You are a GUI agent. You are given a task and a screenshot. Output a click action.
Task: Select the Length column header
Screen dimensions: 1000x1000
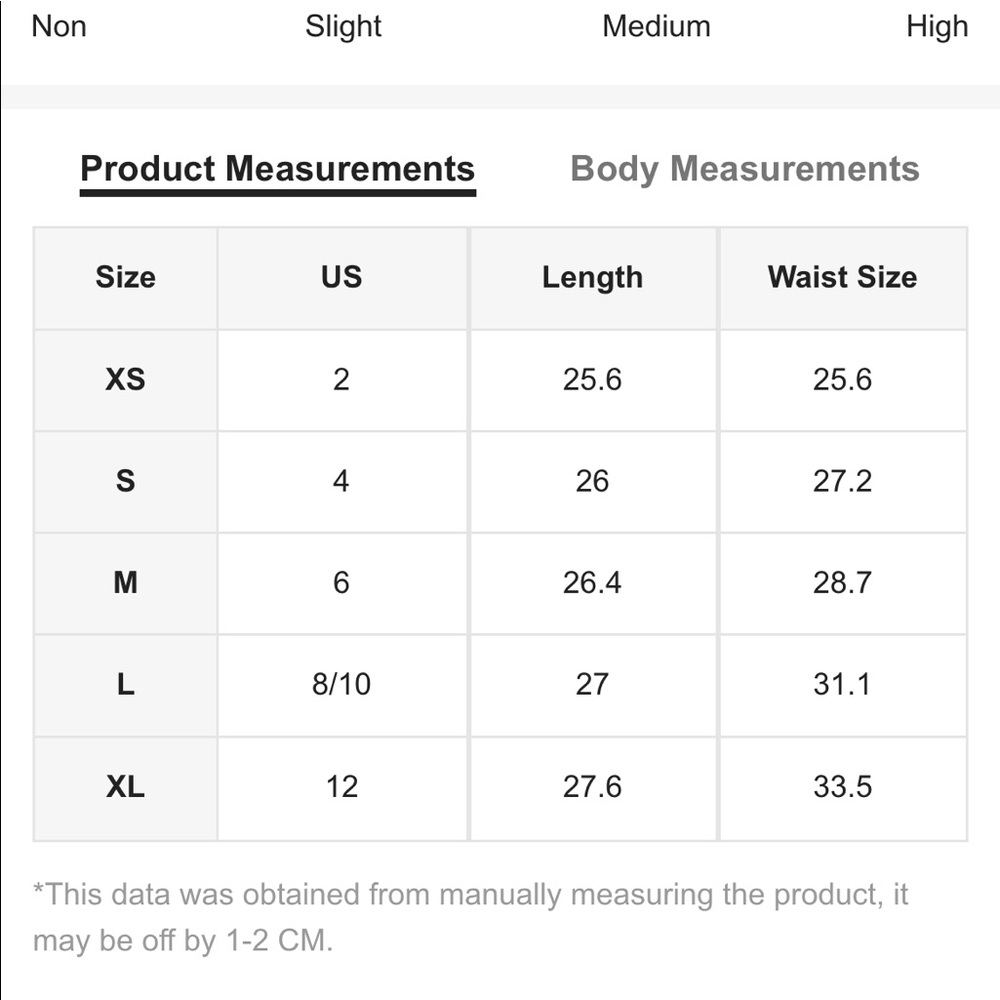click(592, 277)
